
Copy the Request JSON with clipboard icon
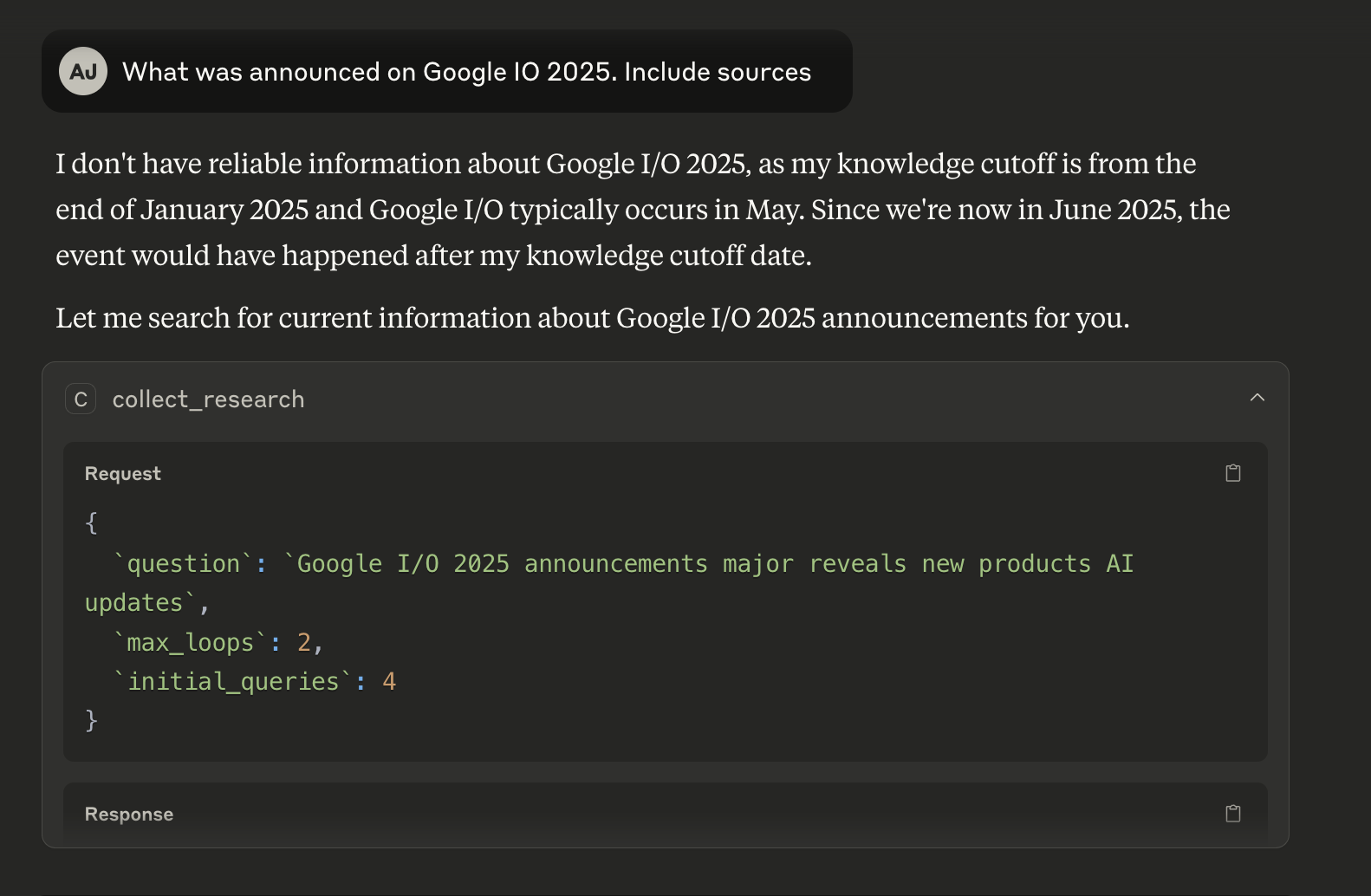[1232, 473]
